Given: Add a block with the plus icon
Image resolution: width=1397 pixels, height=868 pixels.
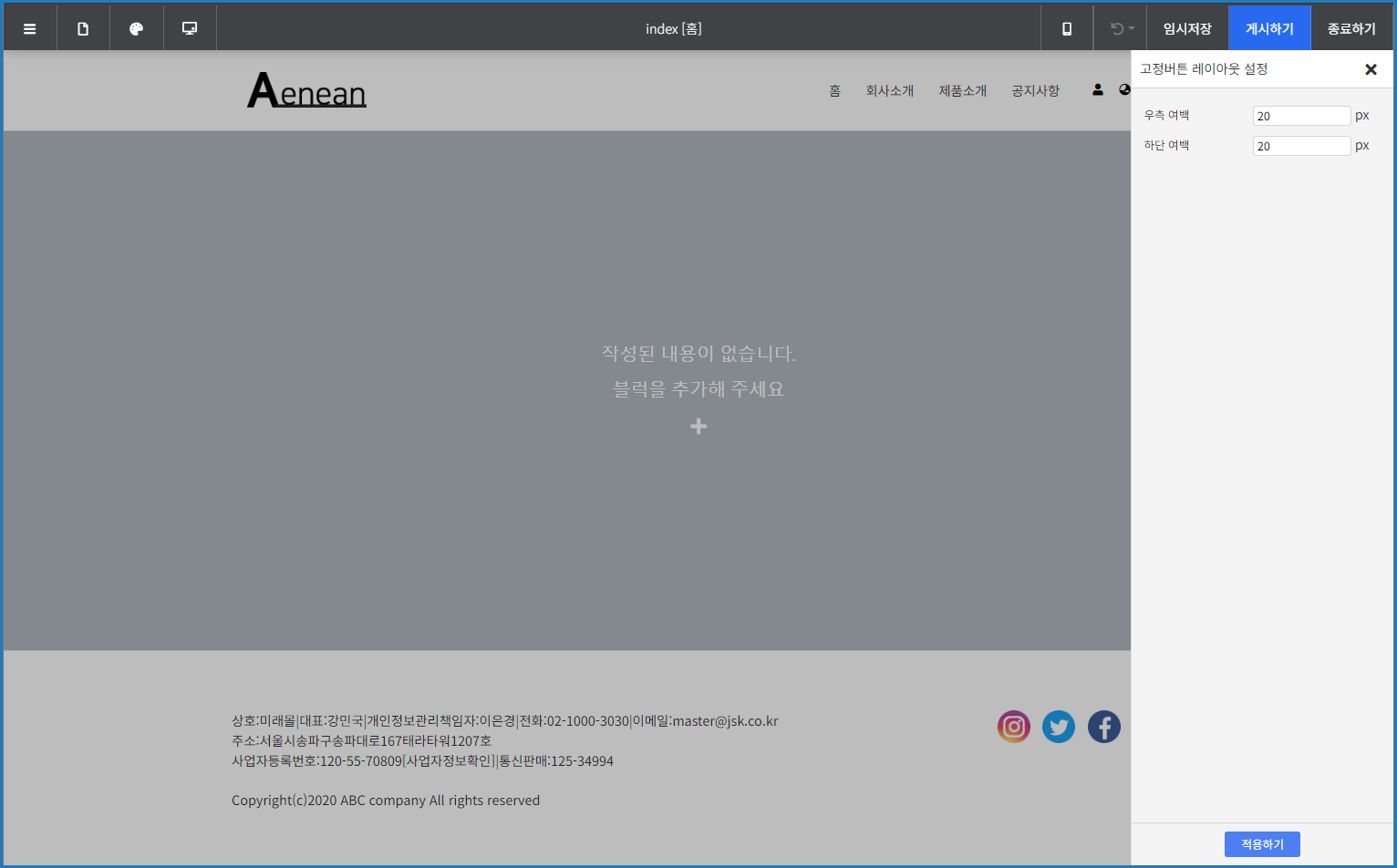Looking at the screenshot, I should click(x=698, y=427).
